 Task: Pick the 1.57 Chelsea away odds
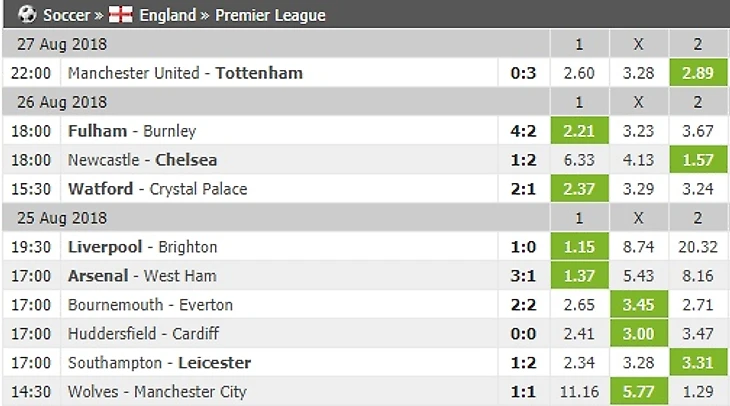(698, 160)
